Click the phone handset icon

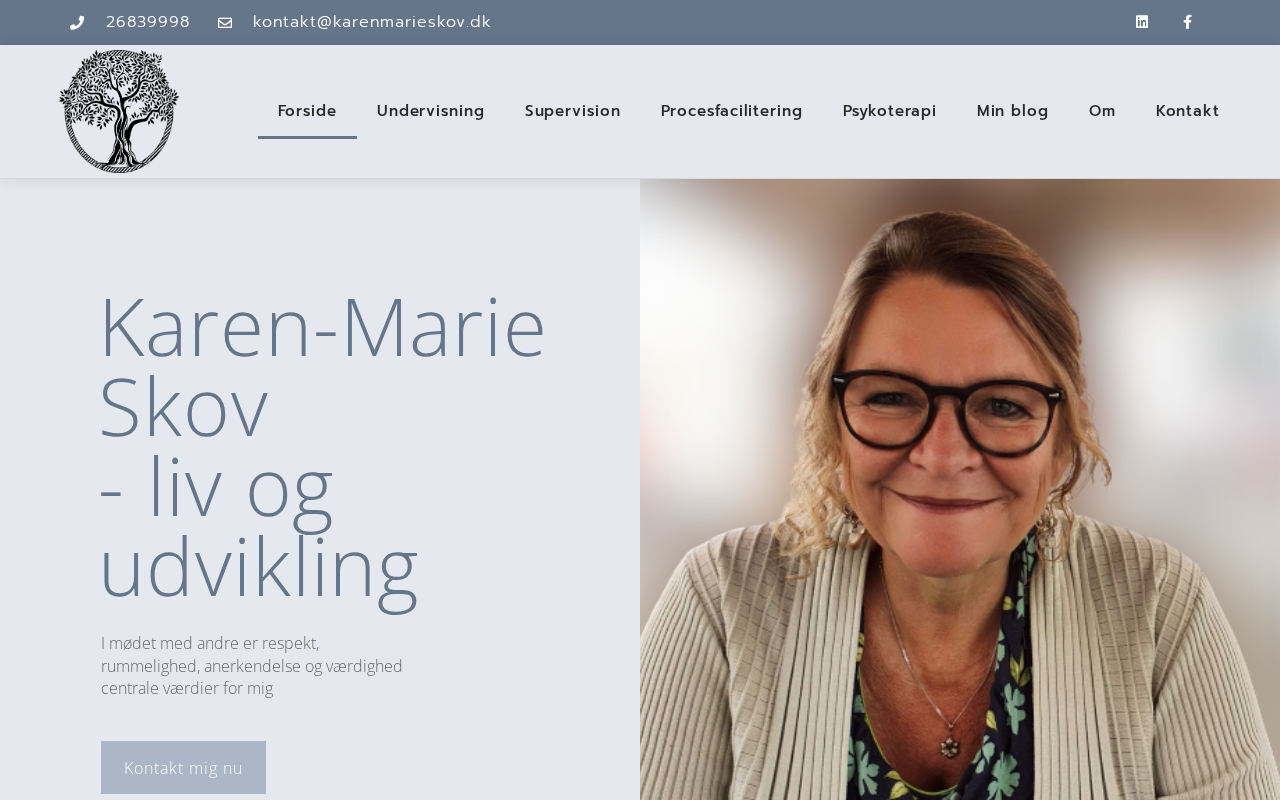77,23
